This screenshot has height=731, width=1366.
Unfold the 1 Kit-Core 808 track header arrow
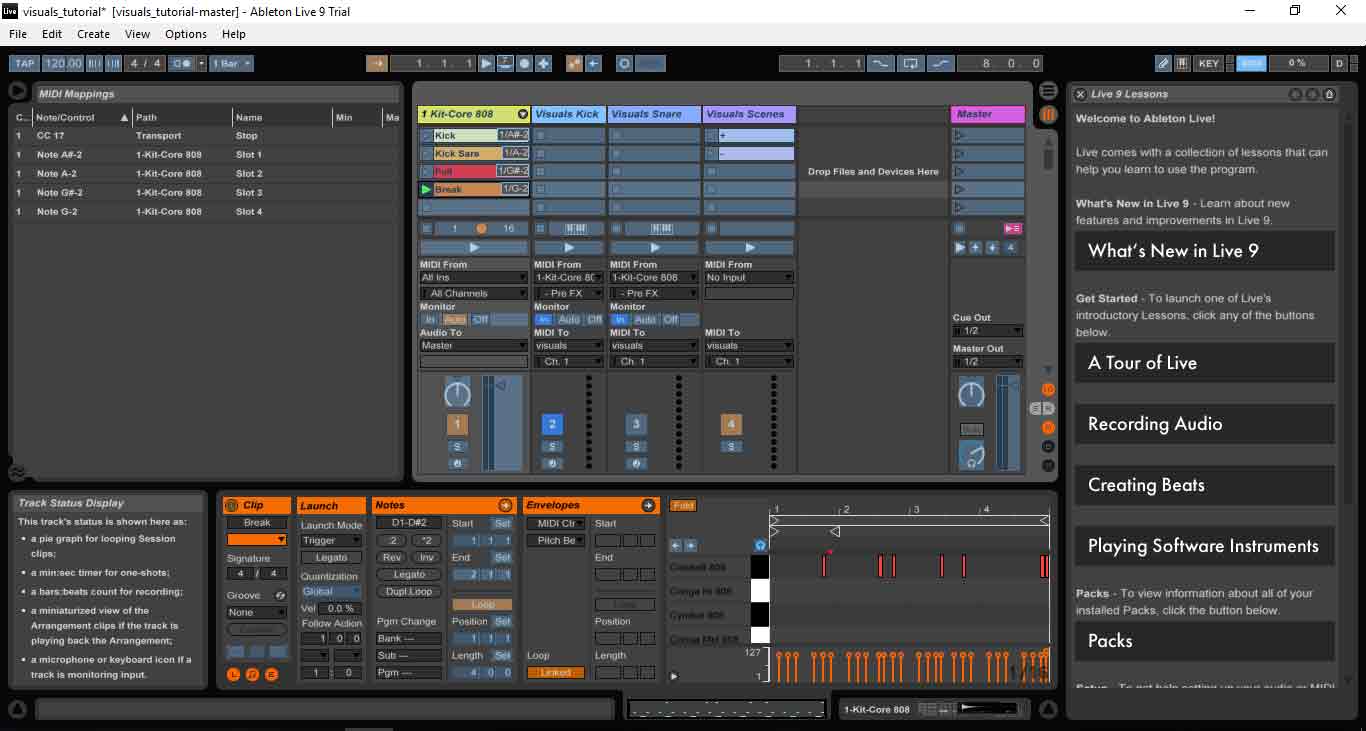point(522,114)
